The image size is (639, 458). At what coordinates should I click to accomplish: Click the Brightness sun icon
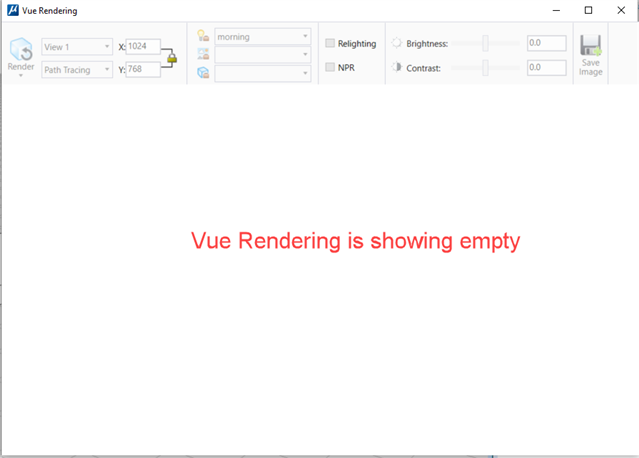click(x=397, y=43)
